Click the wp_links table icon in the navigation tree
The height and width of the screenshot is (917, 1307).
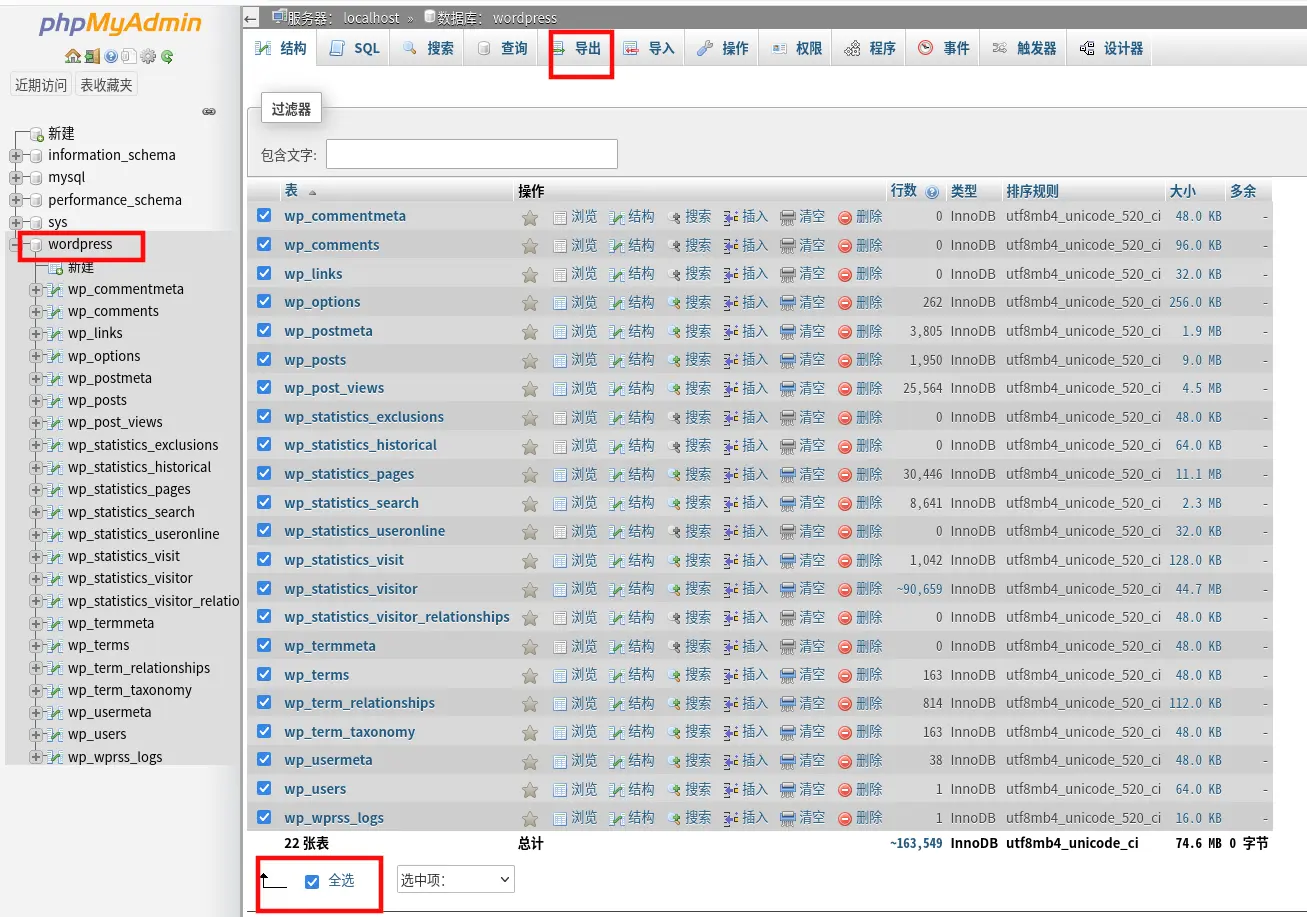click(x=55, y=333)
